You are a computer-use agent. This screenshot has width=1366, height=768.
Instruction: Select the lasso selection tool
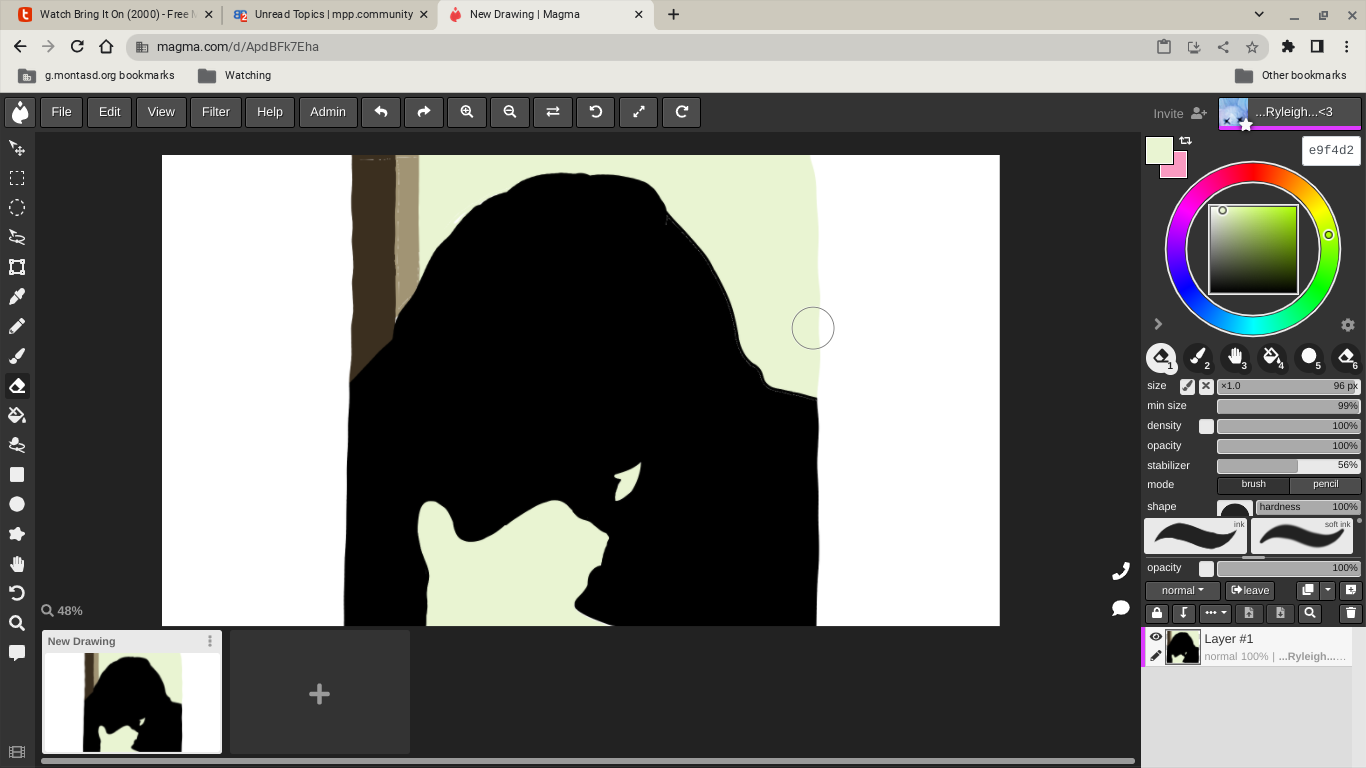pos(17,237)
